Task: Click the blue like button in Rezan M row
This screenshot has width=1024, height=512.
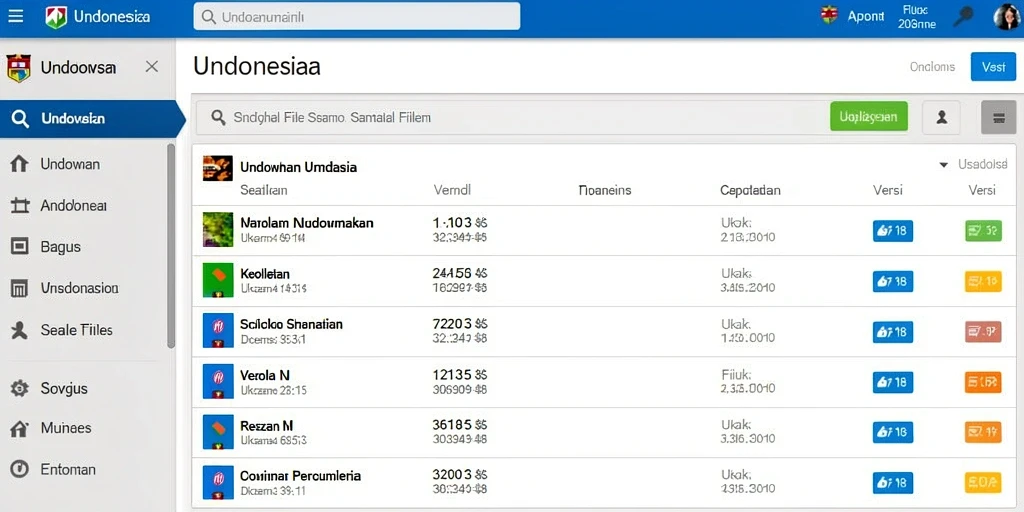Action: click(893, 432)
